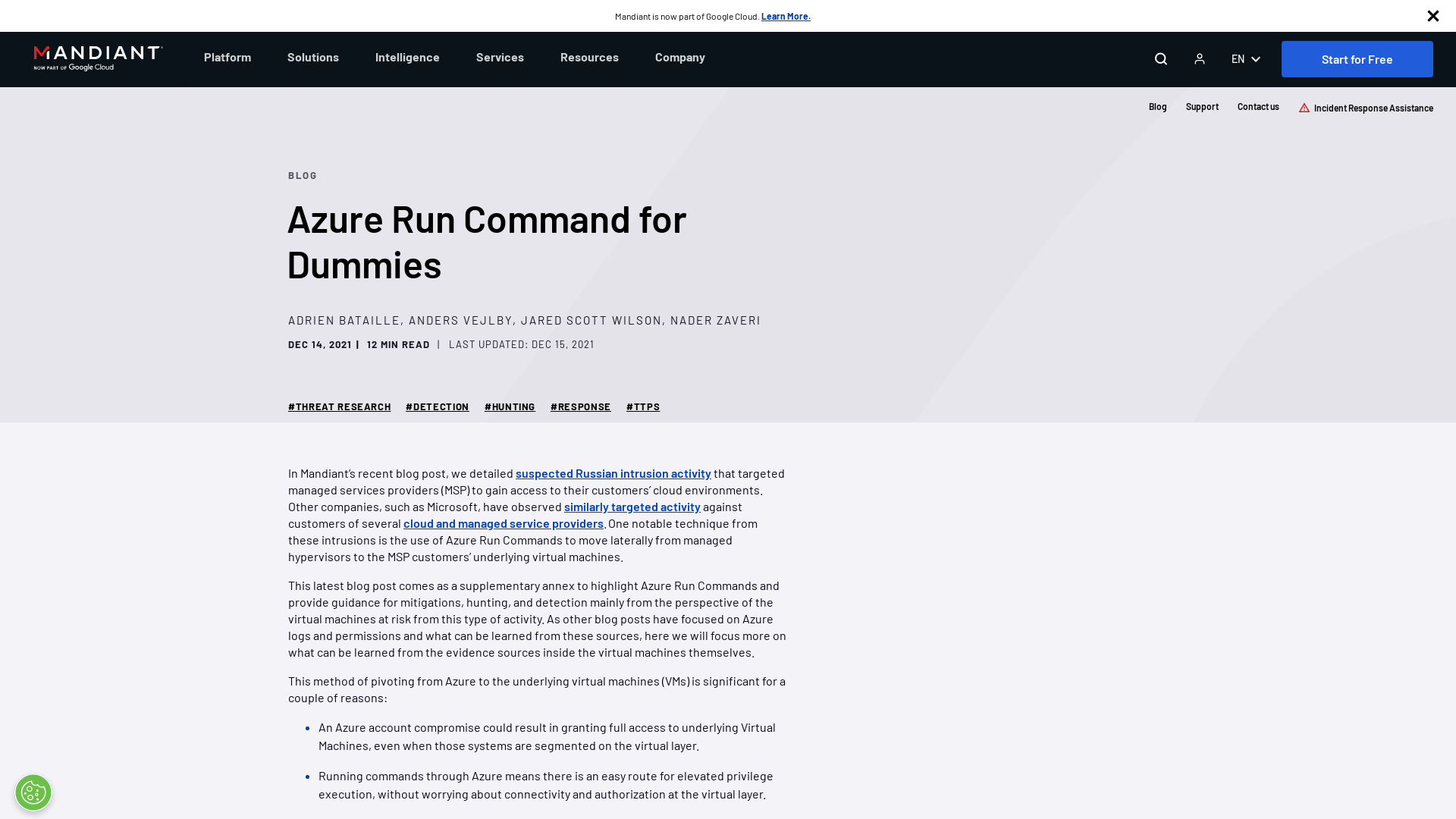Click the Mandiant logo

click(99, 58)
